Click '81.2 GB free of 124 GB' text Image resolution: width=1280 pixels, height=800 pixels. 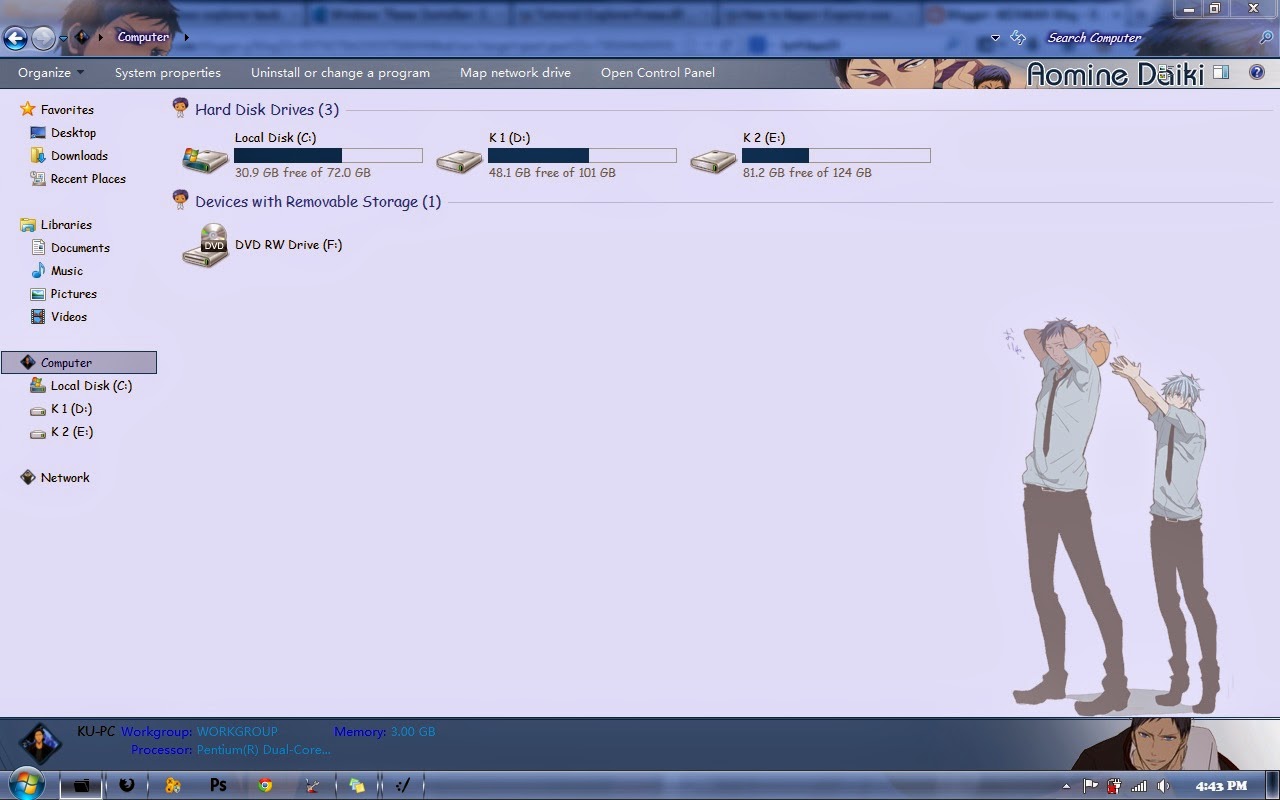[807, 173]
